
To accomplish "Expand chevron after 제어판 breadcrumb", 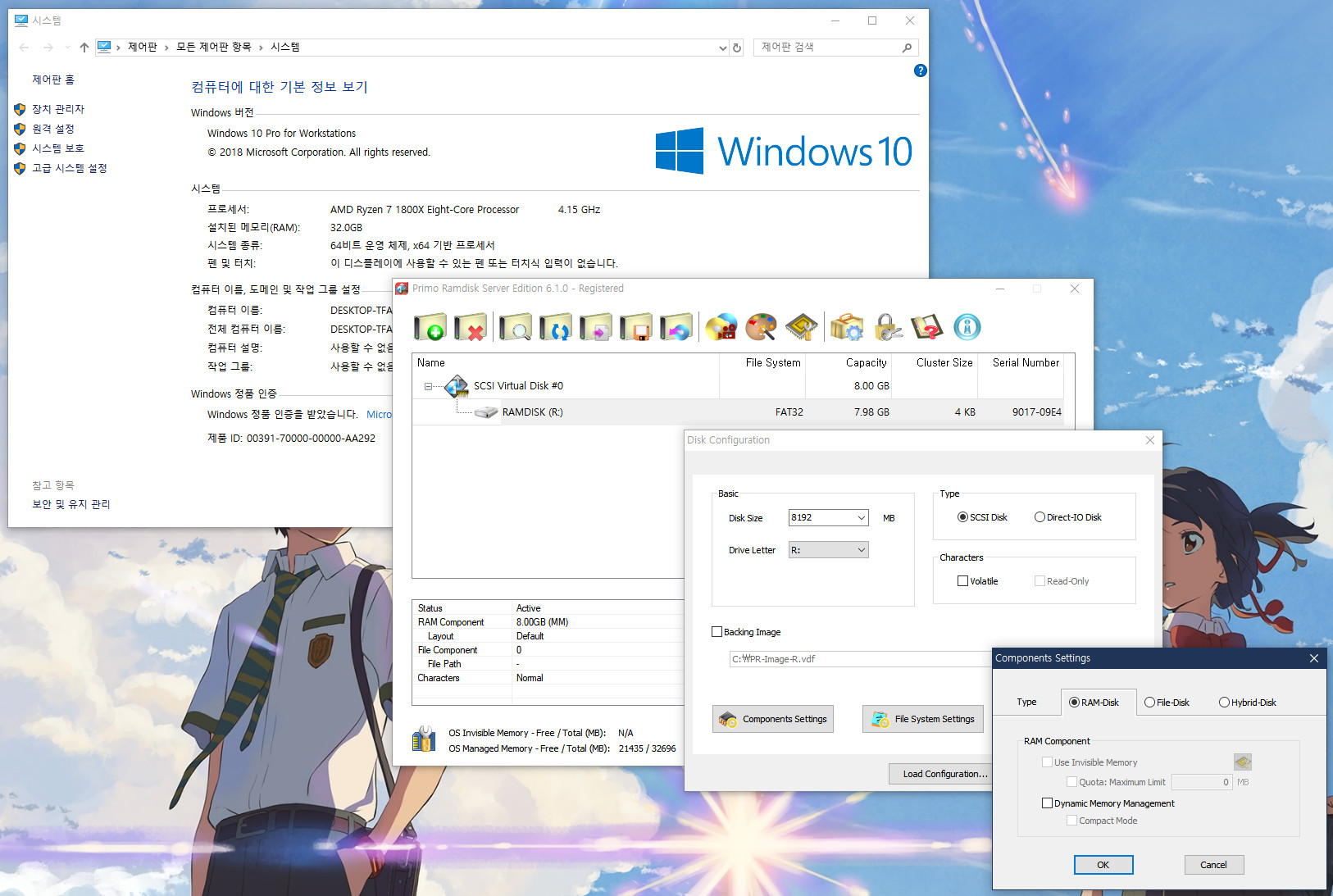I will point(166,48).
